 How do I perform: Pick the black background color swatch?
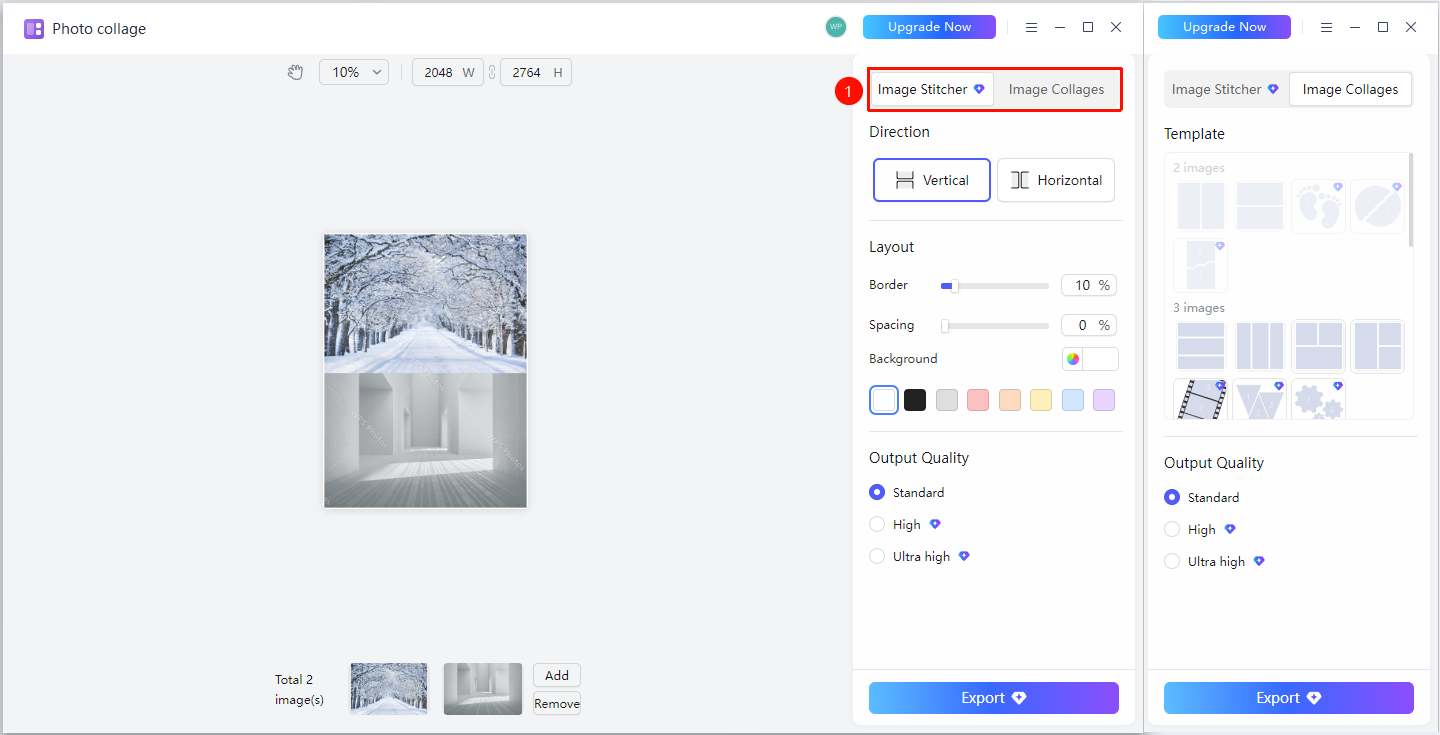[x=915, y=400]
